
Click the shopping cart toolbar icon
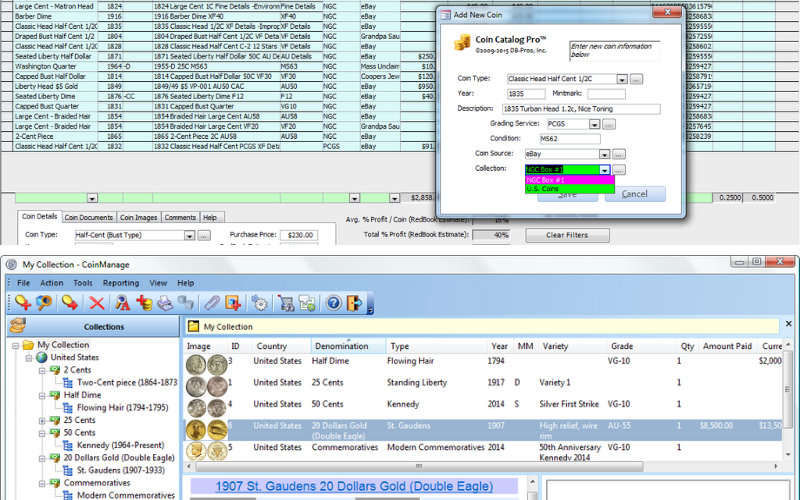tap(286, 303)
